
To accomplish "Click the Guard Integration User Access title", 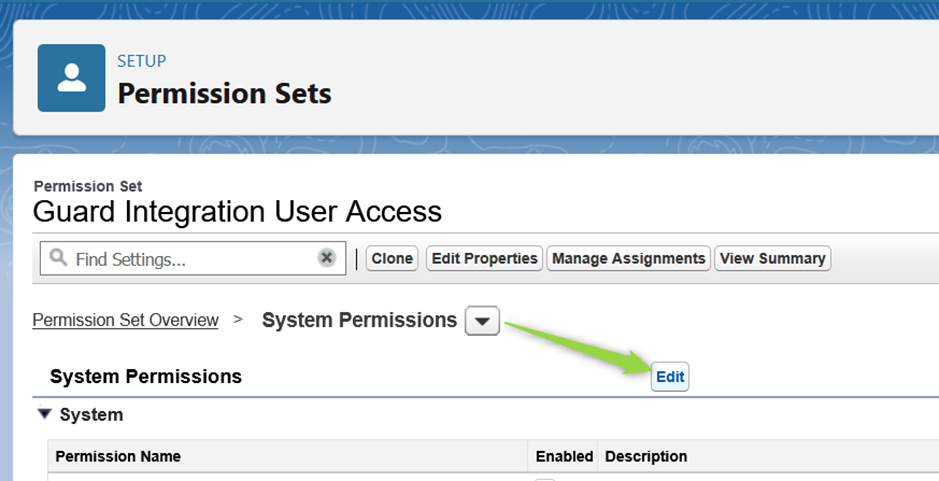I will click(237, 212).
